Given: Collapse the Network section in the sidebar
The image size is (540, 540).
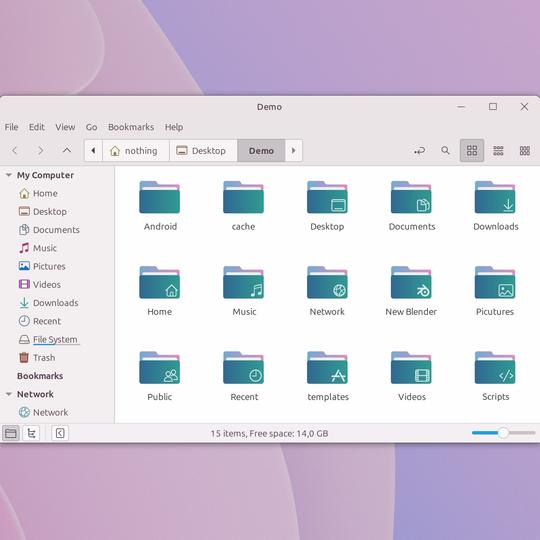Looking at the screenshot, I should tap(9, 394).
